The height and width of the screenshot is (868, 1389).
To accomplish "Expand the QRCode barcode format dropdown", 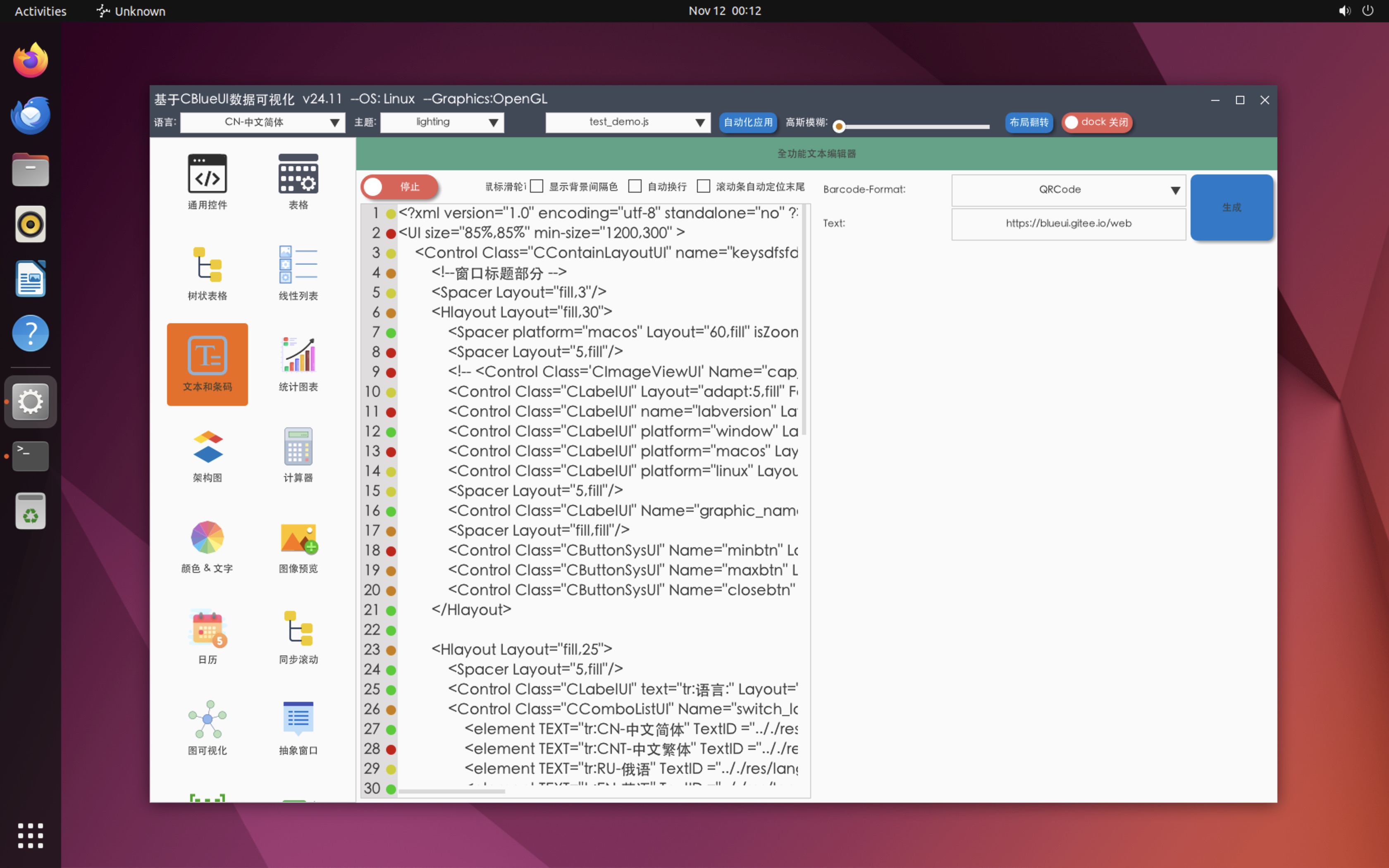I will (1068, 190).
